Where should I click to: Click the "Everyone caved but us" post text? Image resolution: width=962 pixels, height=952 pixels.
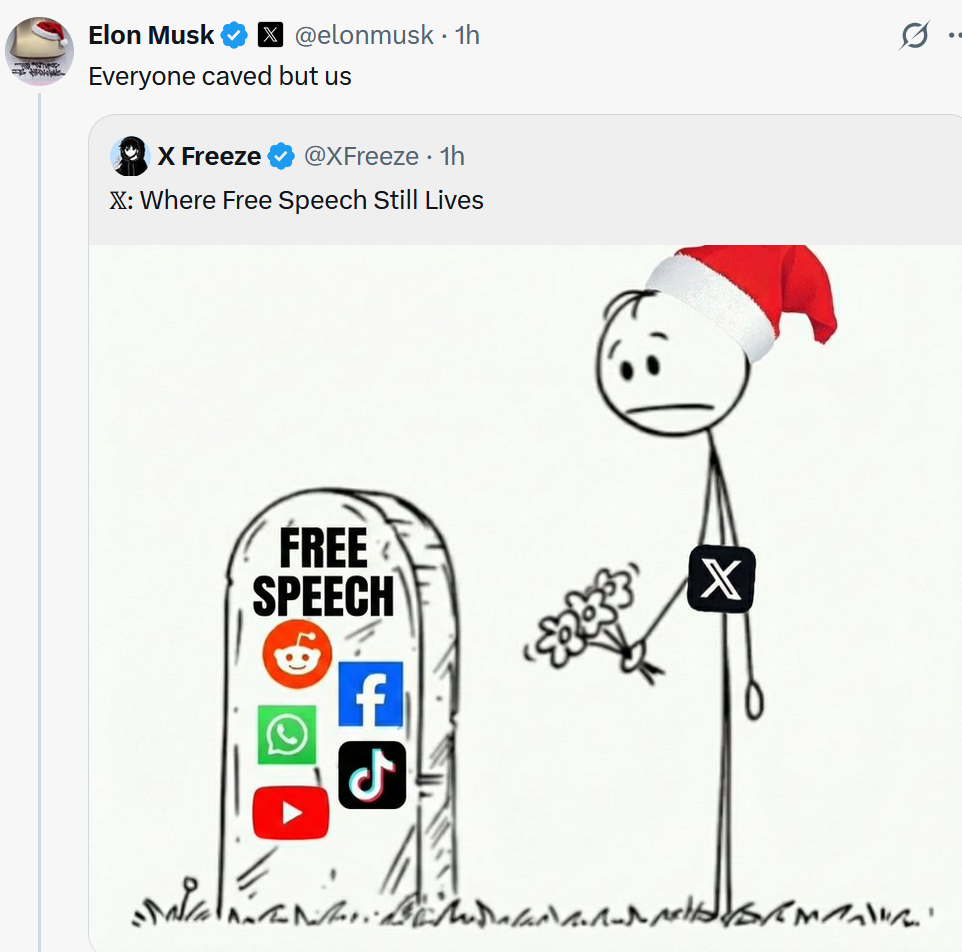(220, 76)
